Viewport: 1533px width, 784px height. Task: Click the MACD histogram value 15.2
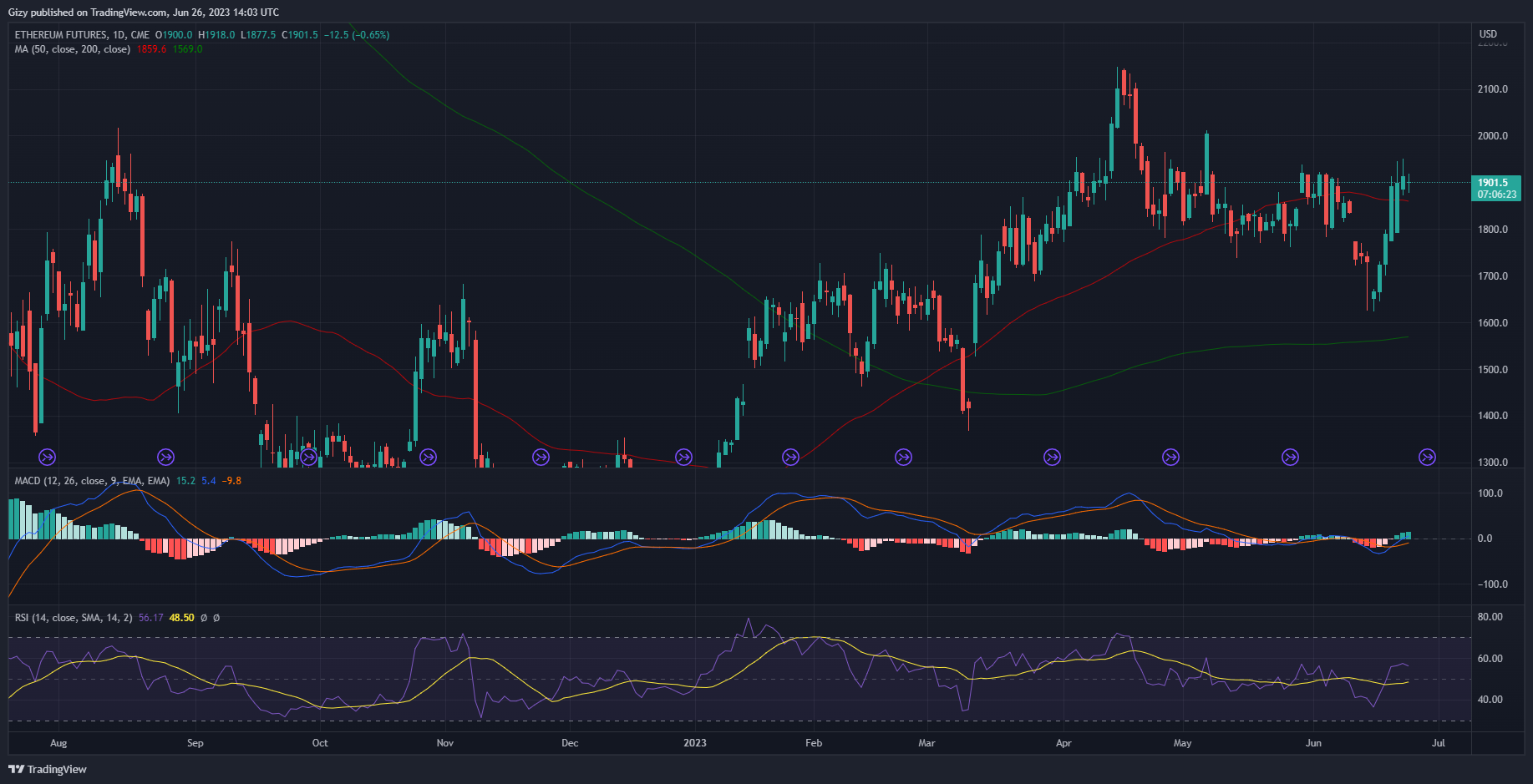coord(185,481)
